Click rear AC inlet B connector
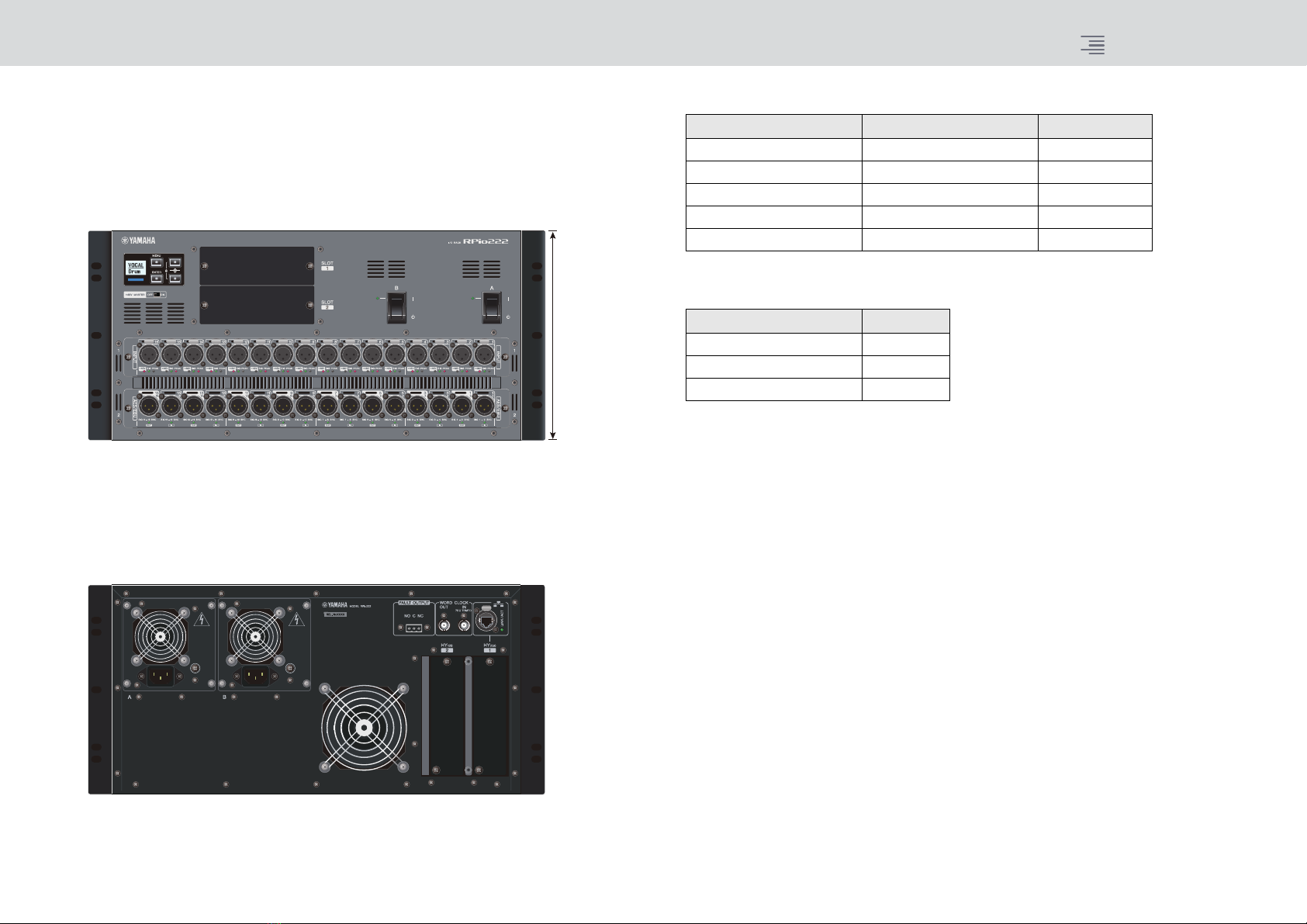 point(256,676)
